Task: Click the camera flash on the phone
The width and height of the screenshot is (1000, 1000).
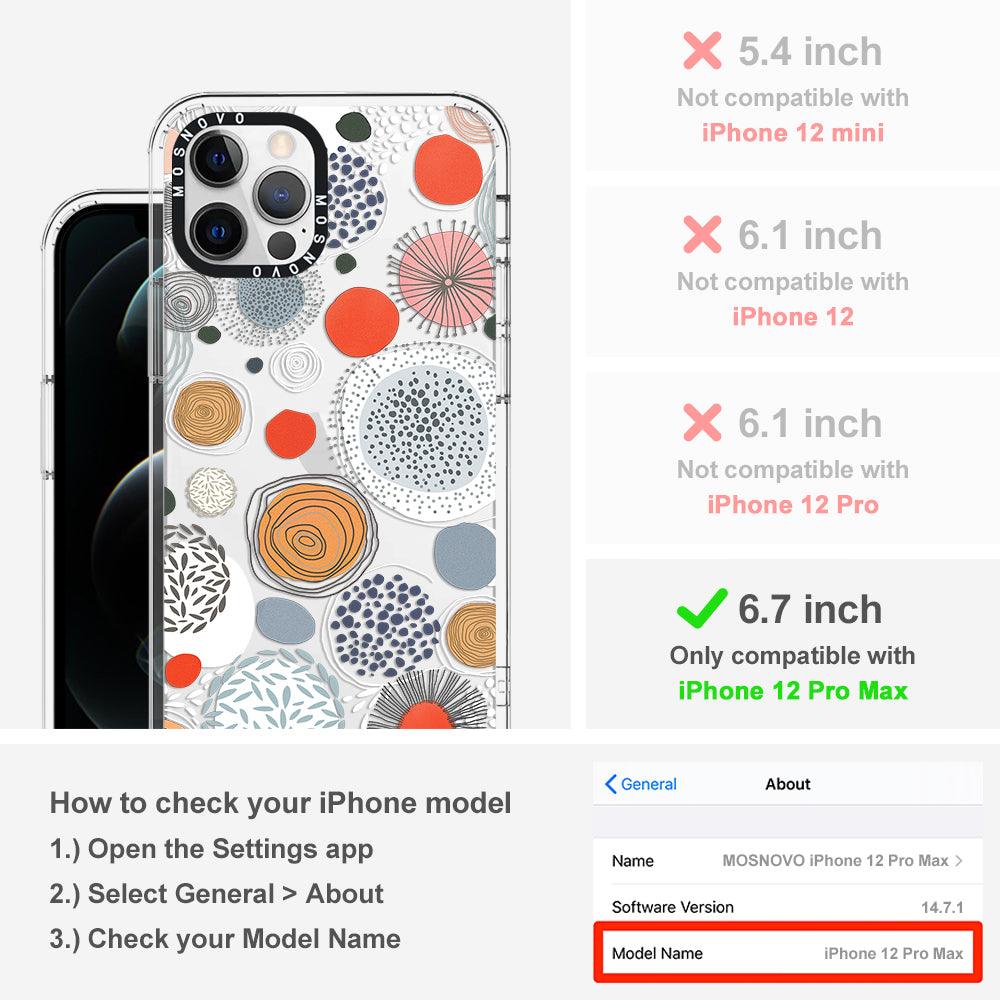Action: pyautogui.click(x=279, y=144)
